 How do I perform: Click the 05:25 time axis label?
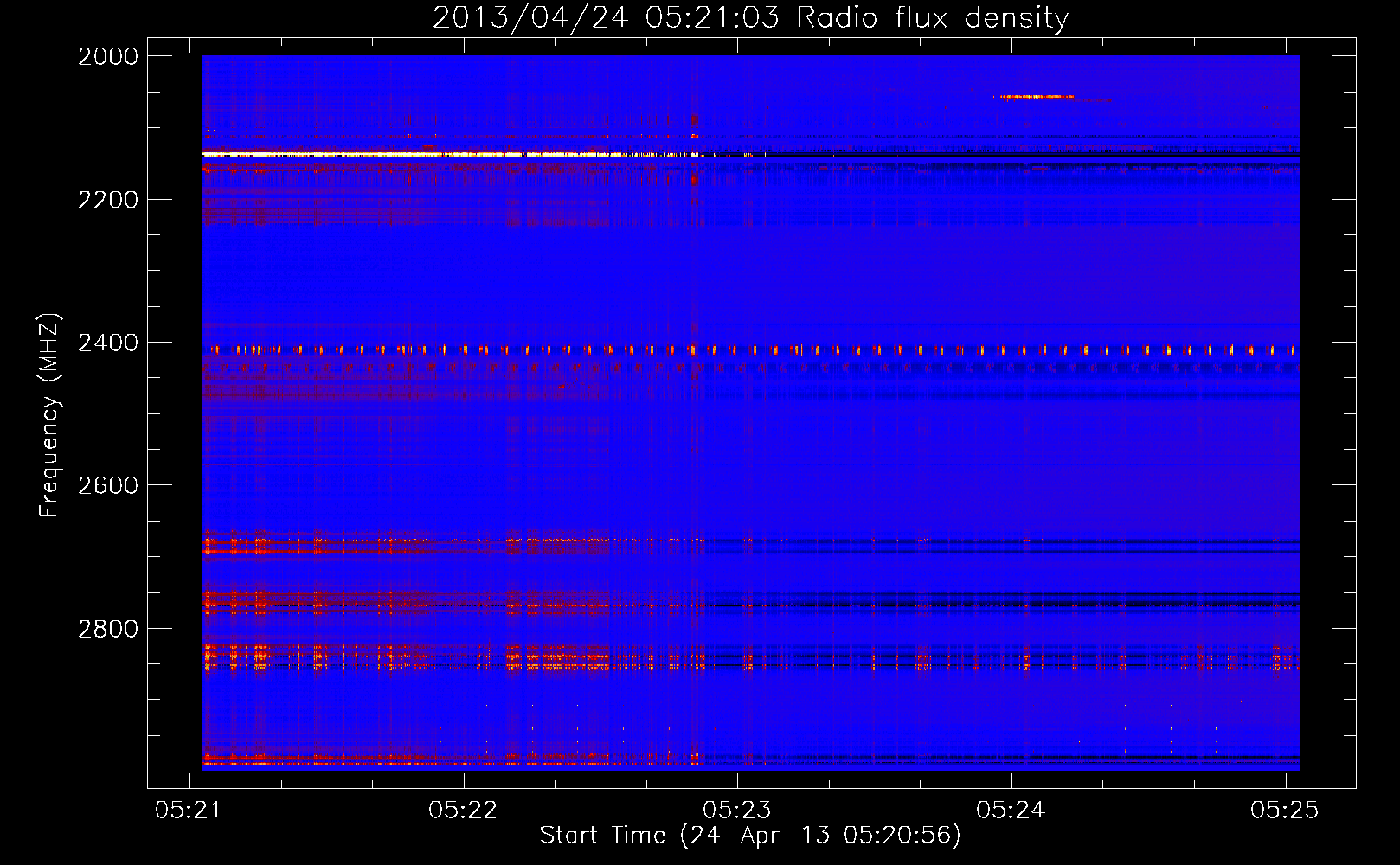[x=1285, y=810]
